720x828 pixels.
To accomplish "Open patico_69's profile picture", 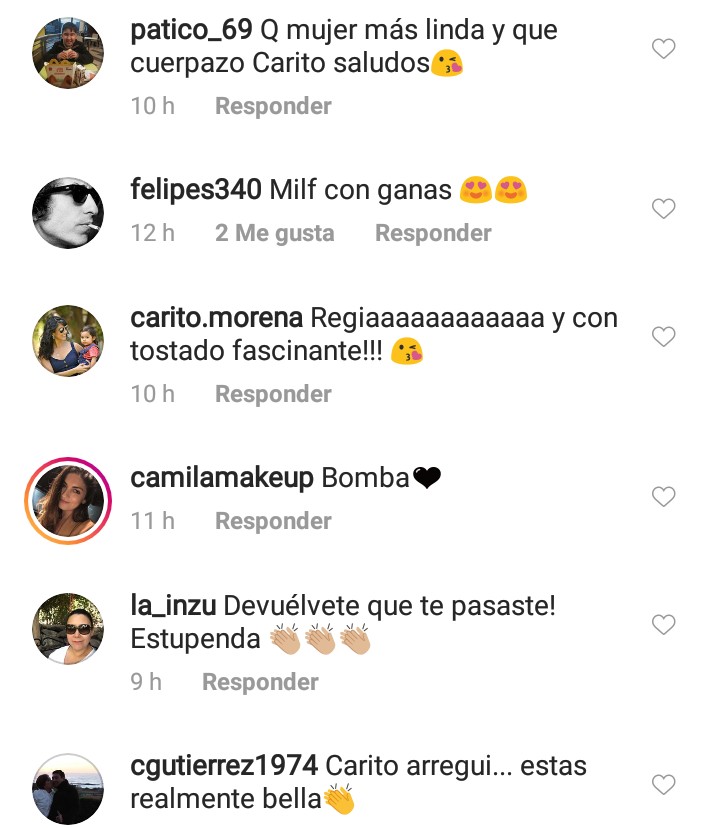I will click(68, 53).
